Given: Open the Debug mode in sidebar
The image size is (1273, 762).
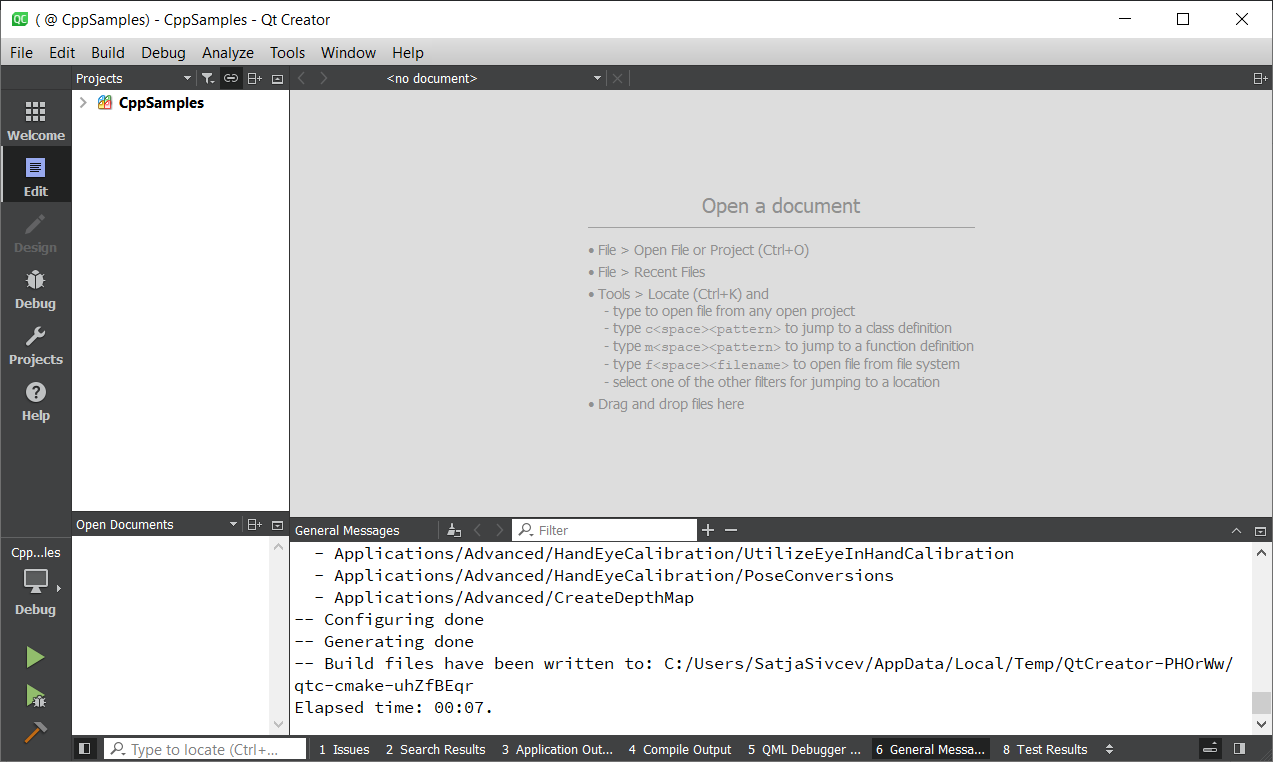Looking at the screenshot, I should 36,288.
